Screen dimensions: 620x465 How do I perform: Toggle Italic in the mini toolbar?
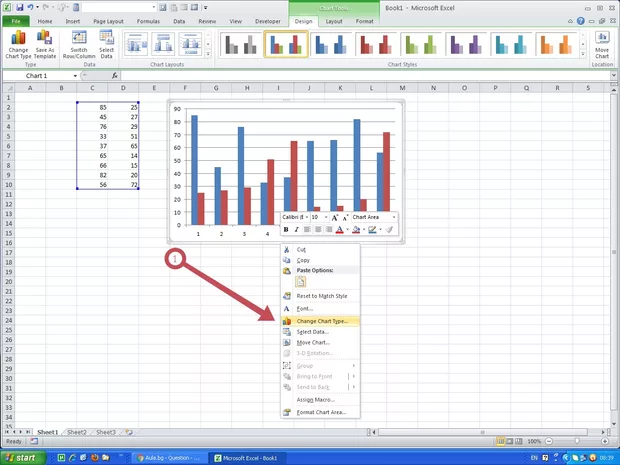[296, 229]
